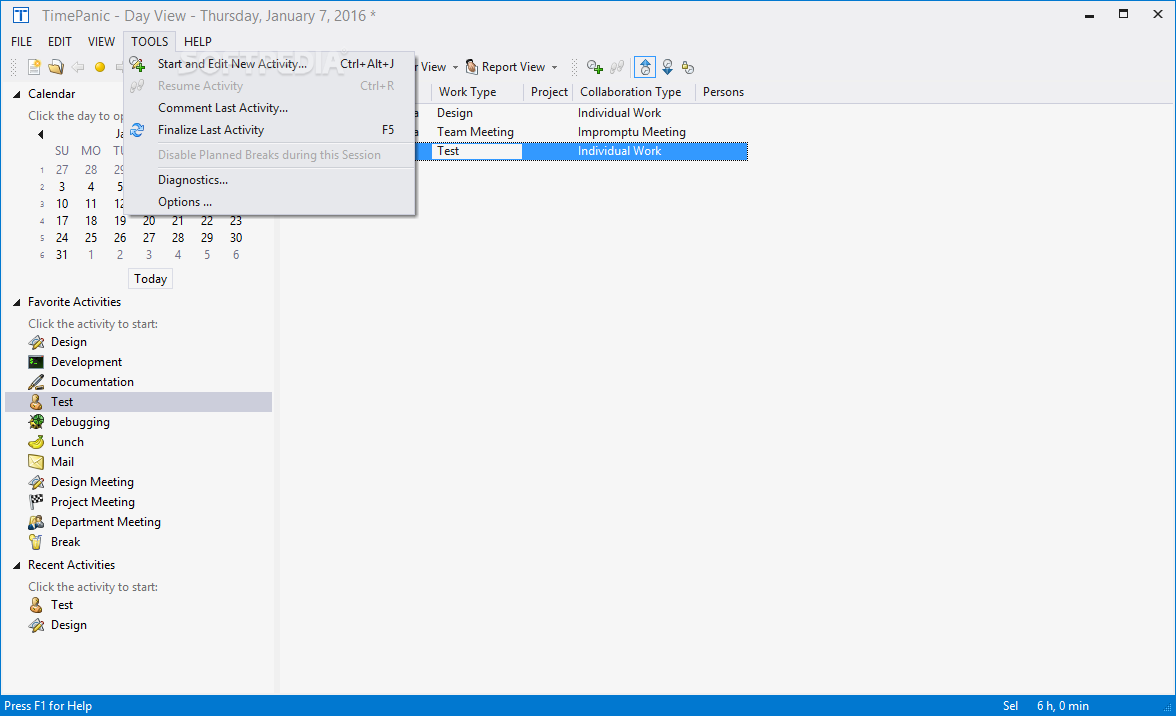
Task: Select Comment Last Activity menu entry
Action: point(270,108)
